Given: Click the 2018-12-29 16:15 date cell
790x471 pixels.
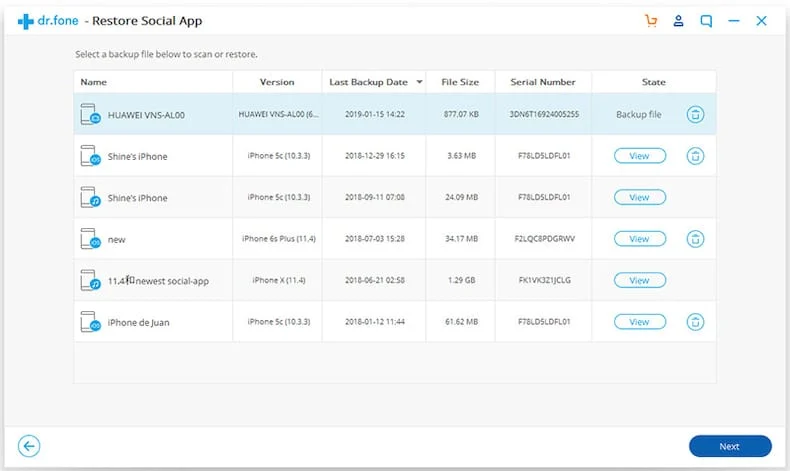Looking at the screenshot, I should pyautogui.click(x=375, y=156).
